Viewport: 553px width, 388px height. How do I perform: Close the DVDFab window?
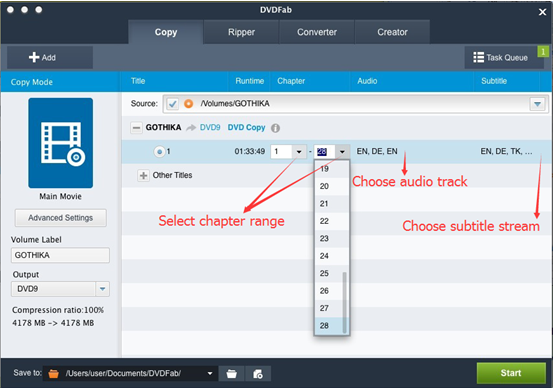pos(542,12)
